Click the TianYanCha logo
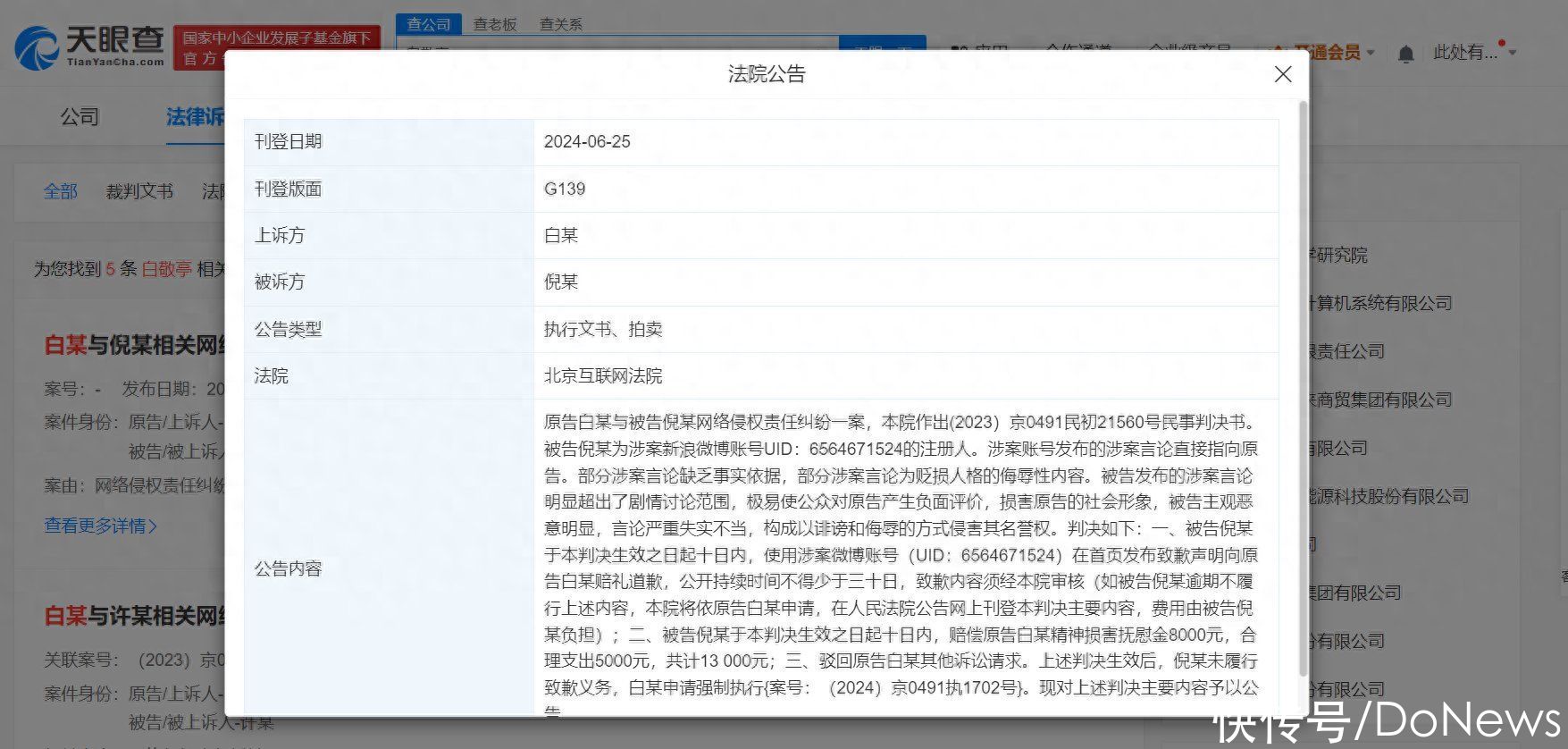 tap(89, 46)
